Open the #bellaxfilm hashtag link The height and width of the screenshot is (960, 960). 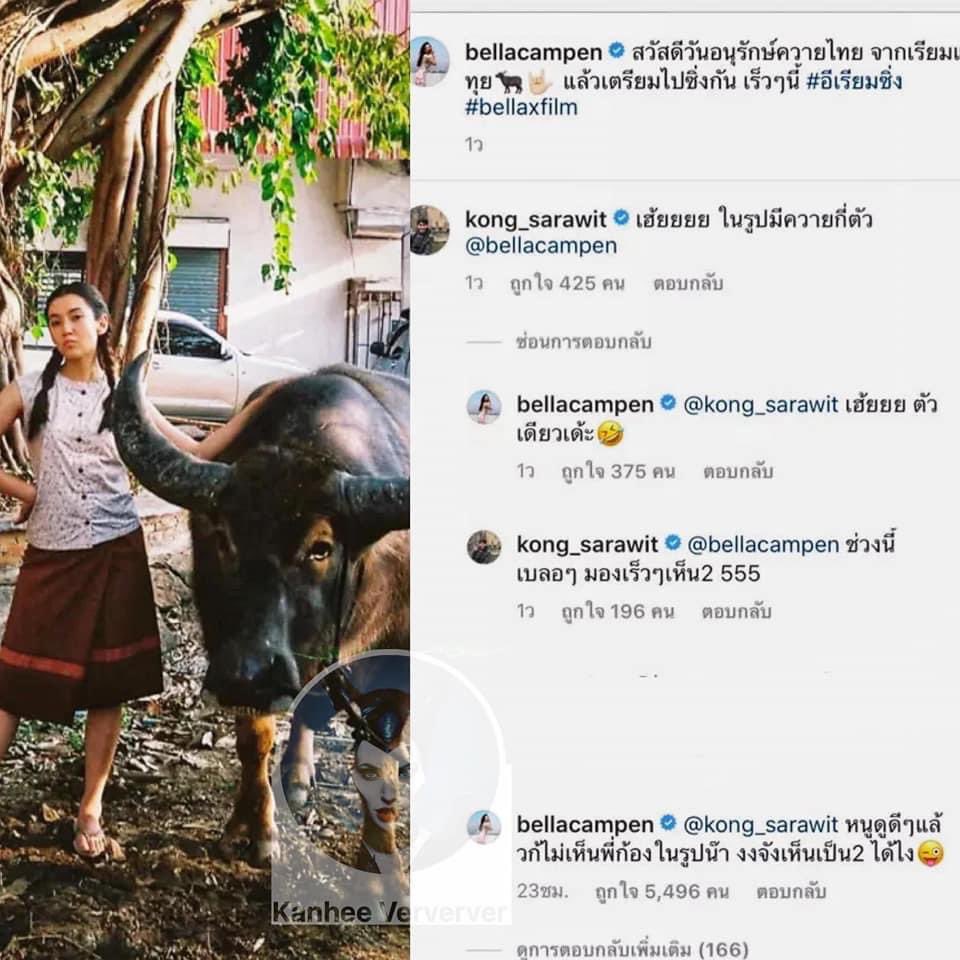[521, 107]
